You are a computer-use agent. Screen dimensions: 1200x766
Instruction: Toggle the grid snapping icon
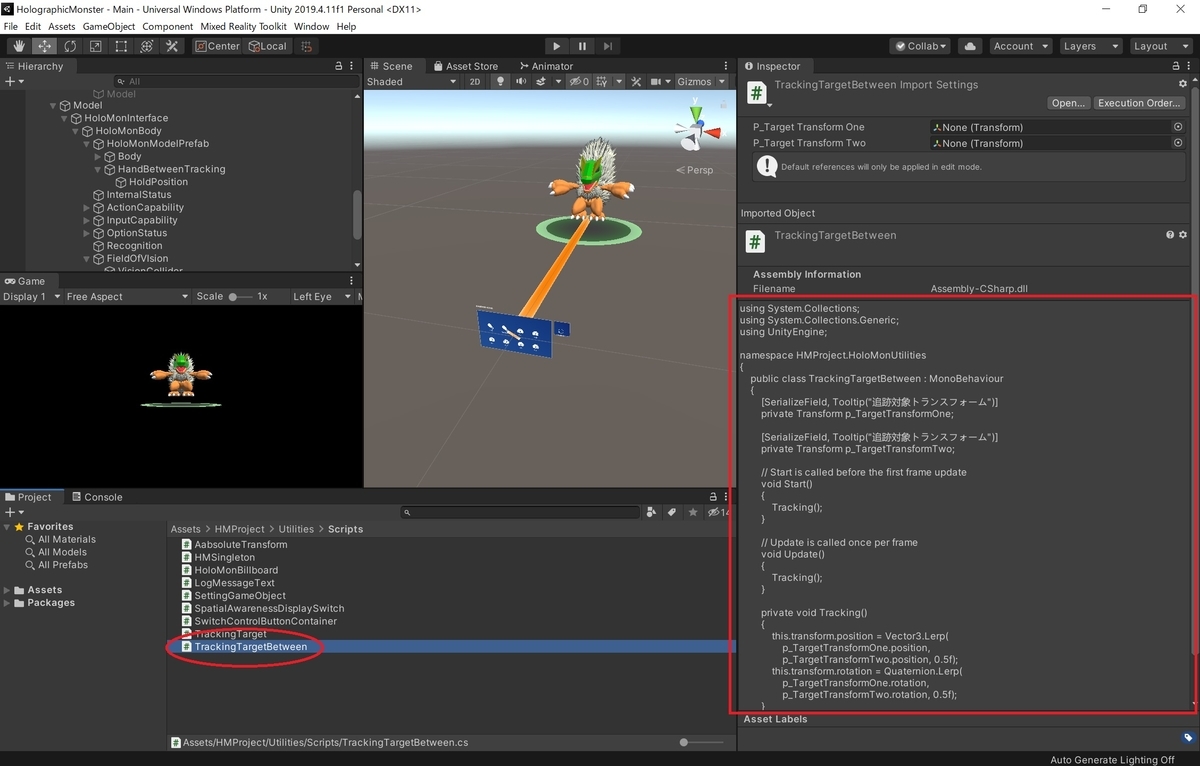point(306,46)
